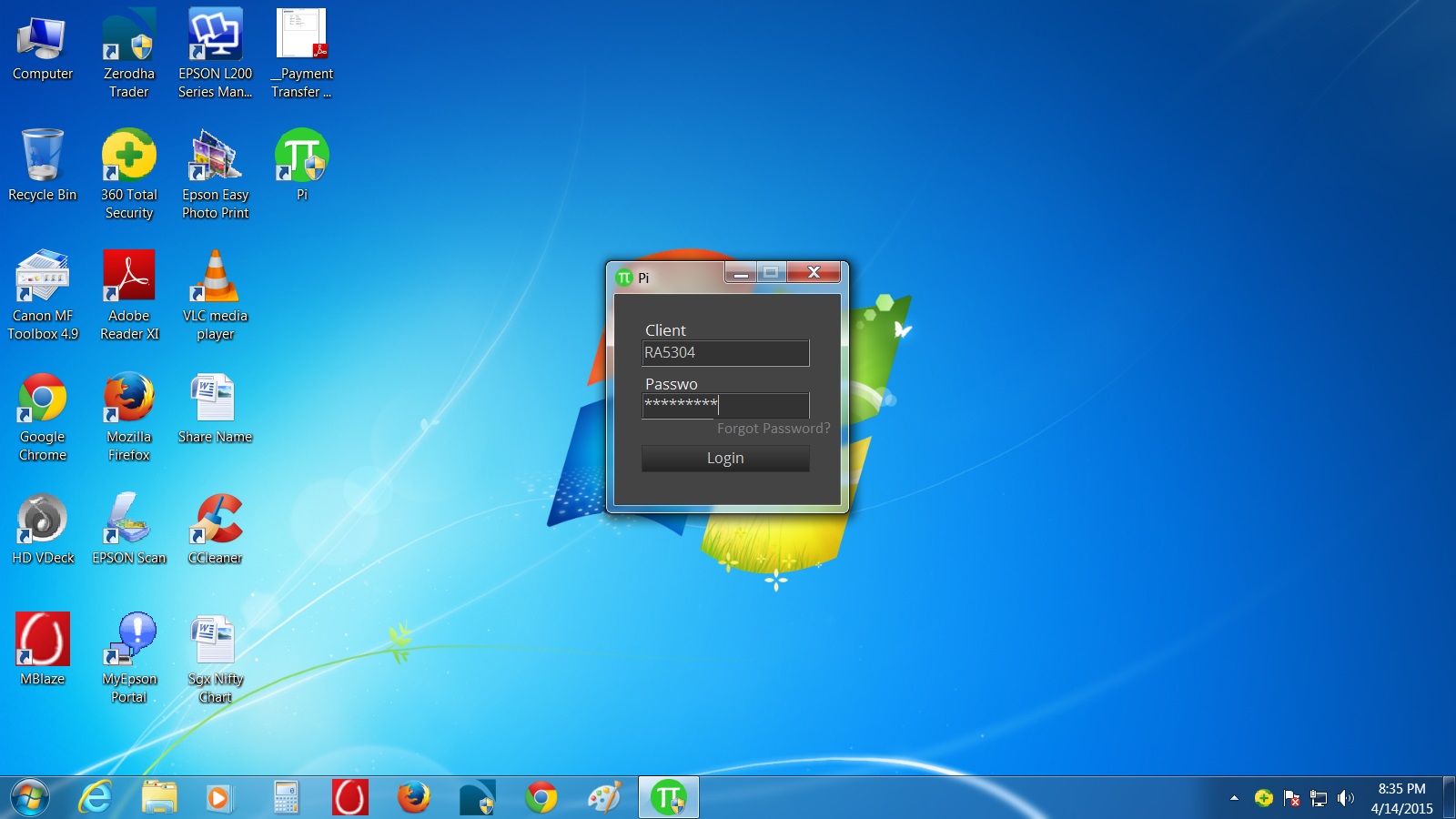
Task: Select the 360 Total Security shortcut
Action: pos(129,175)
